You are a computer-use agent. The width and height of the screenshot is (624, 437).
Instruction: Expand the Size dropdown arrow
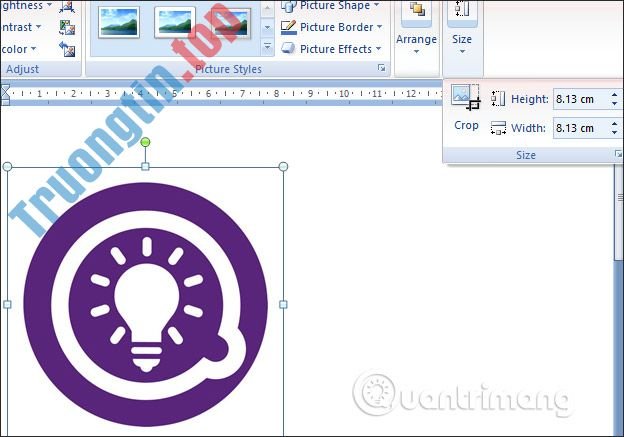click(462, 51)
